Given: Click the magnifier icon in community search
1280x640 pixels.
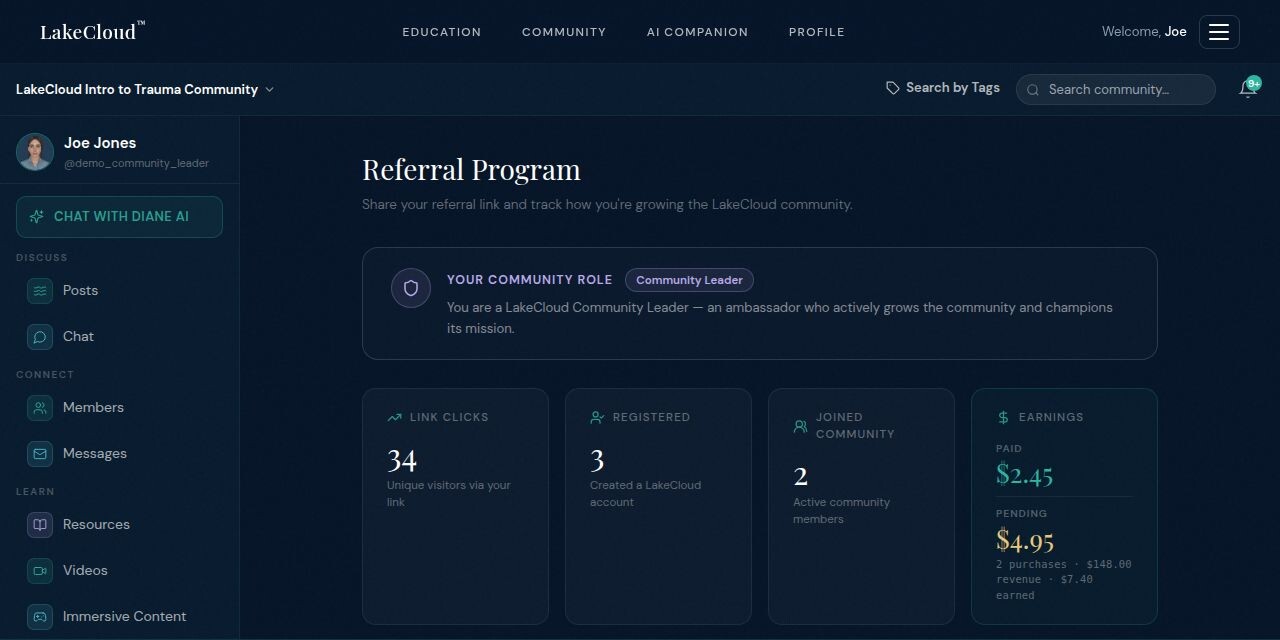Looking at the screenshot, I should coord(1034,90).
